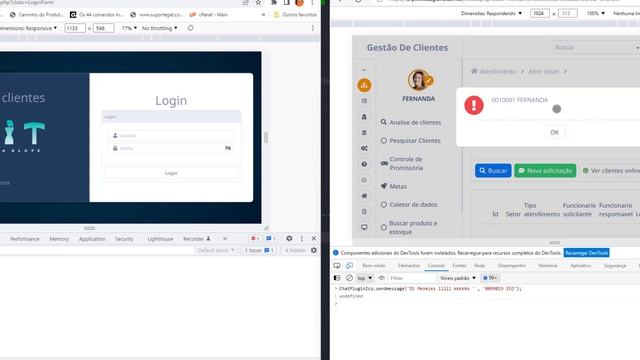Switch to Application tab in left DevTools
Image resolution: width=640 pixels, height=360 pixels.
pos(92,239)
